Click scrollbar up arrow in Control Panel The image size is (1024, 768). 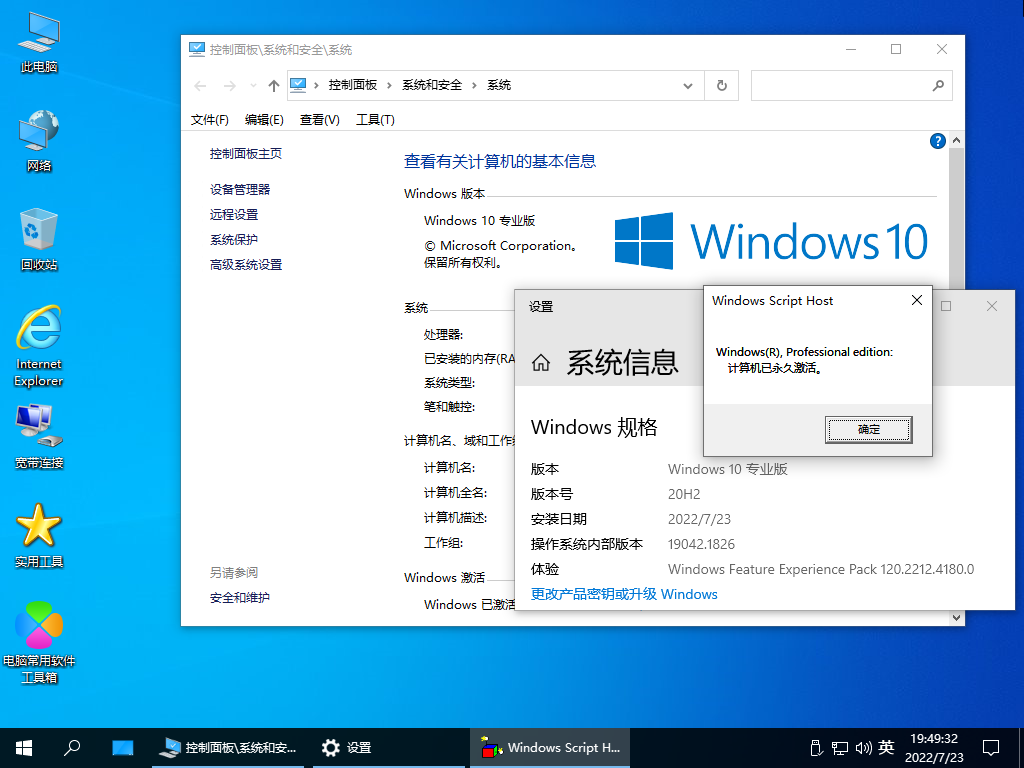956,140
